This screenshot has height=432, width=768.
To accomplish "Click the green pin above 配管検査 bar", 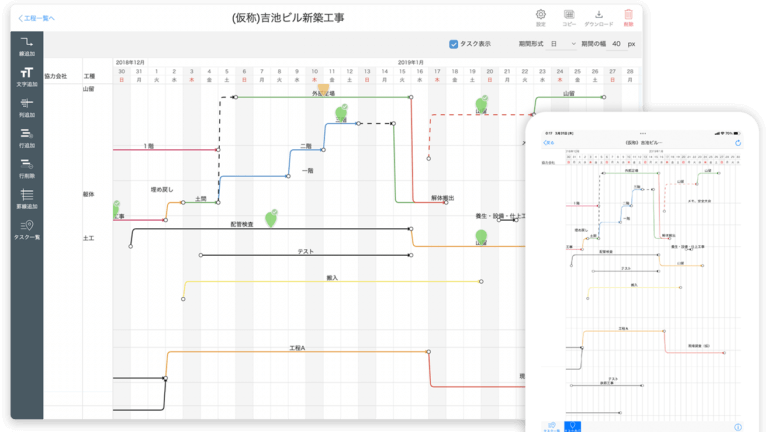I will click(270, 217).
